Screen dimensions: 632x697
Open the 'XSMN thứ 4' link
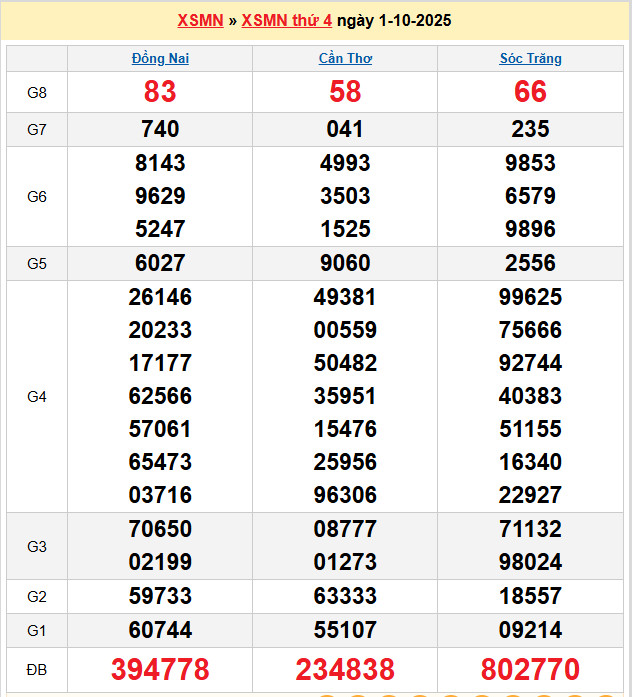[x=286, y=20]
